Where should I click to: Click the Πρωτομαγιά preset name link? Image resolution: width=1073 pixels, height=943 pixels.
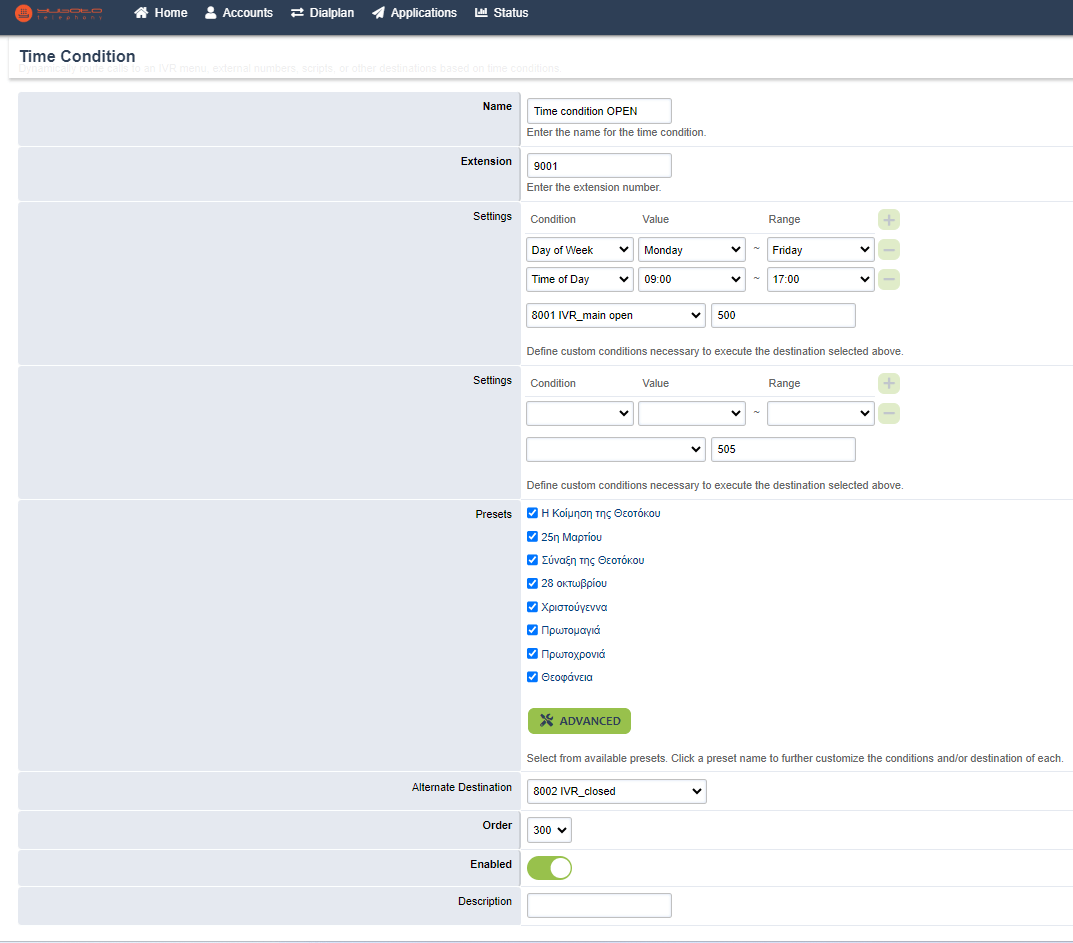tap(570, 631)
